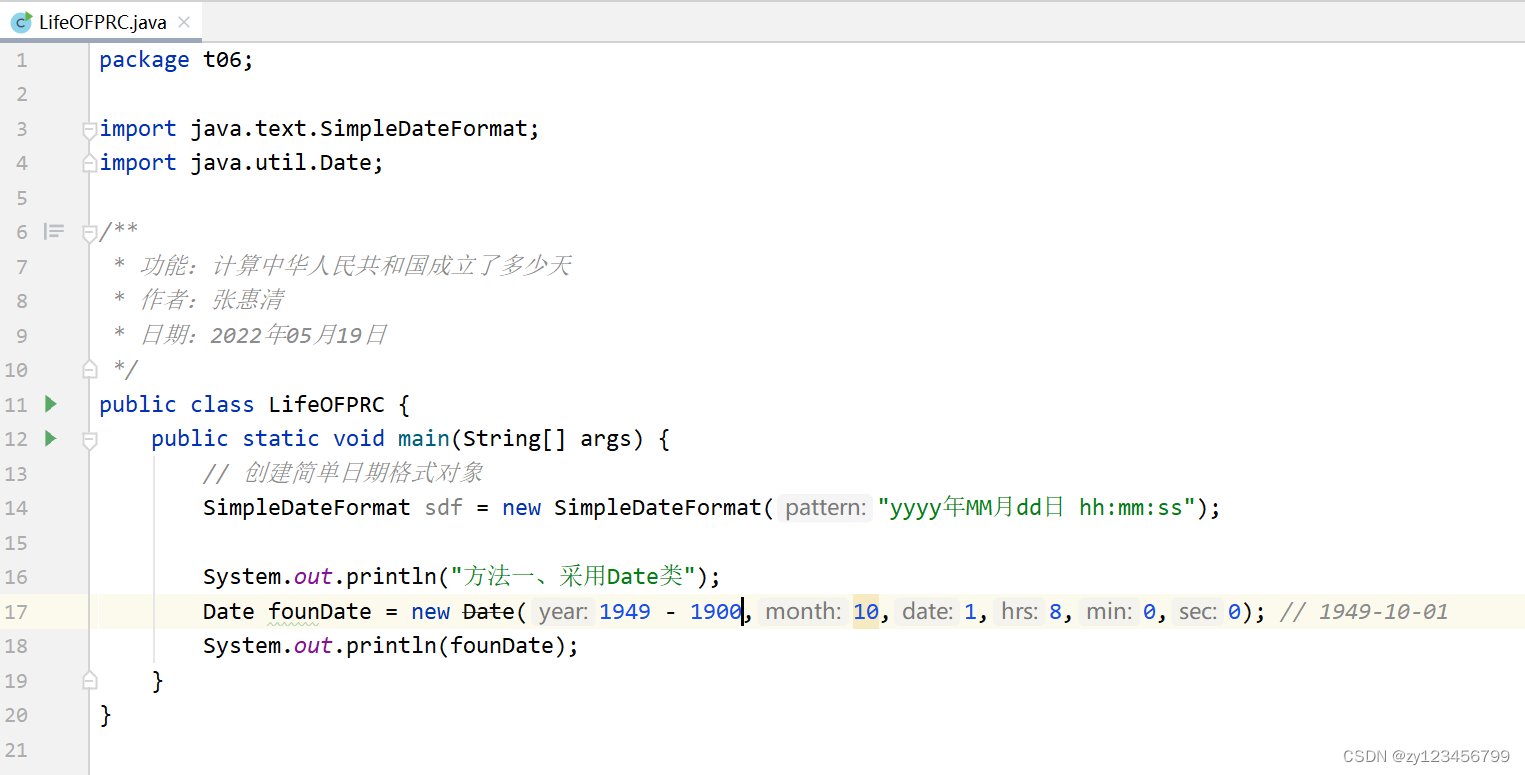Run class LifeOFPRC from gutter arrow
The image size is (1525, 775).
[51, 404]
